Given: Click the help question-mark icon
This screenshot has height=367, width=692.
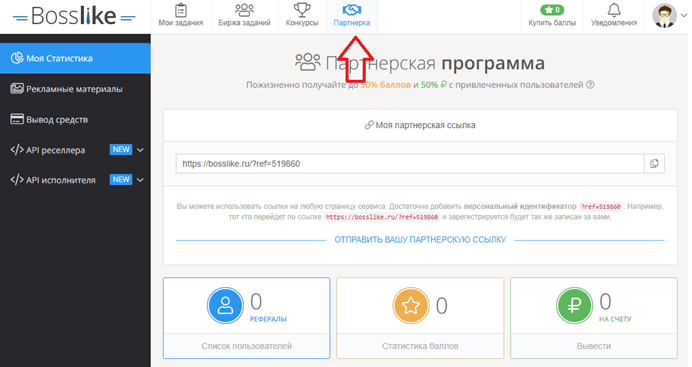Looking at the screenshot, I should [590, 85].
